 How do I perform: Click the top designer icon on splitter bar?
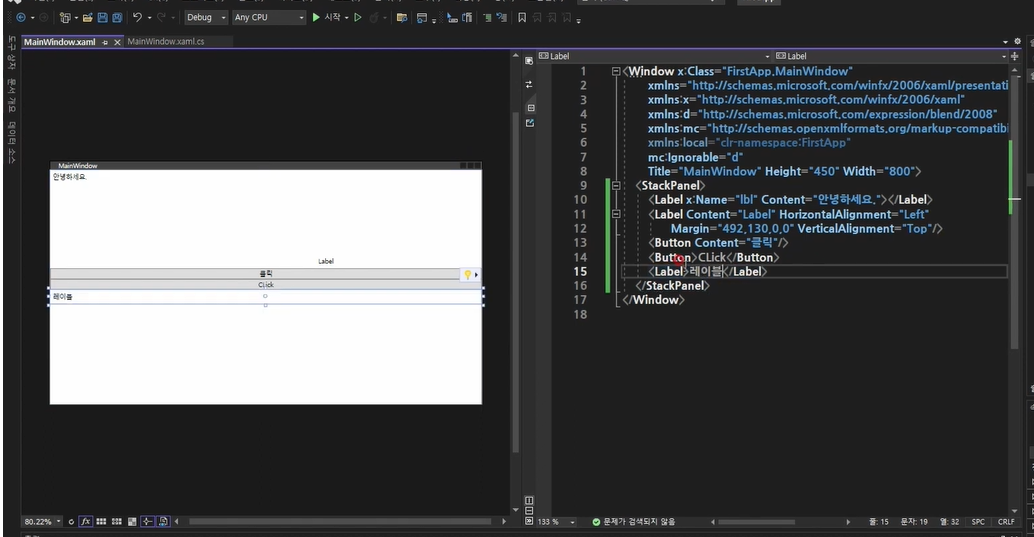click(529, 61)
